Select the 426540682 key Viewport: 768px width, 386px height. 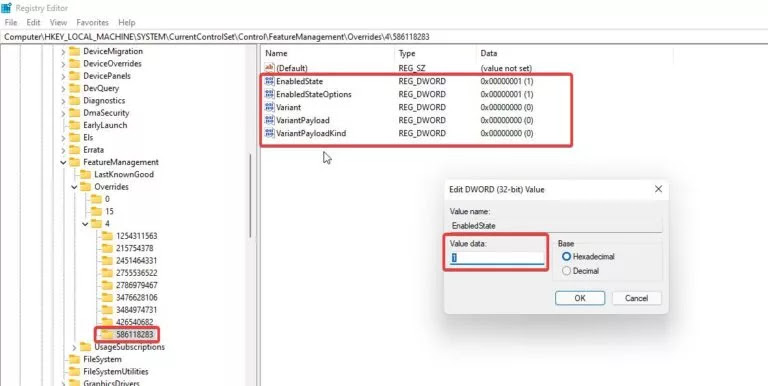[135, 322]
